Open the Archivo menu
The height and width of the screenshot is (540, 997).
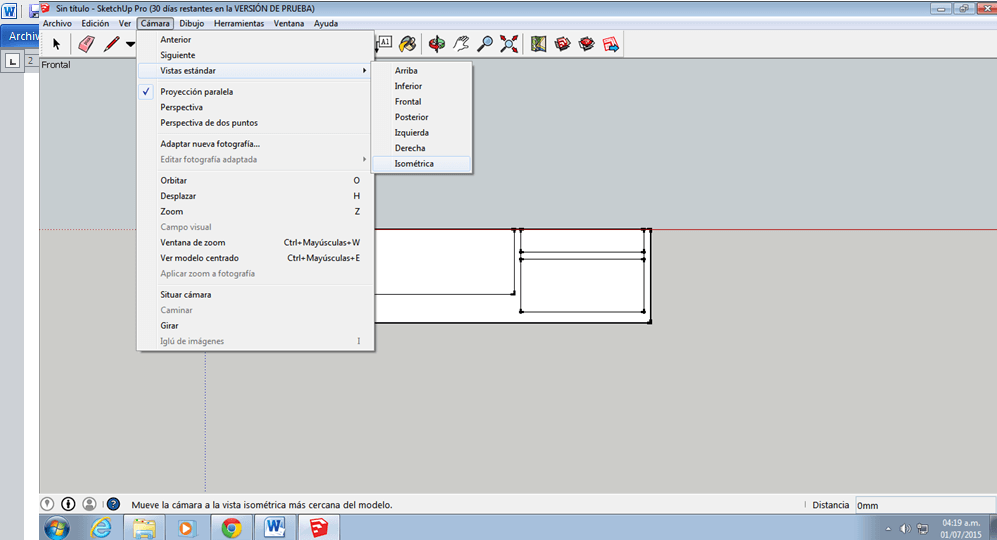57,24
